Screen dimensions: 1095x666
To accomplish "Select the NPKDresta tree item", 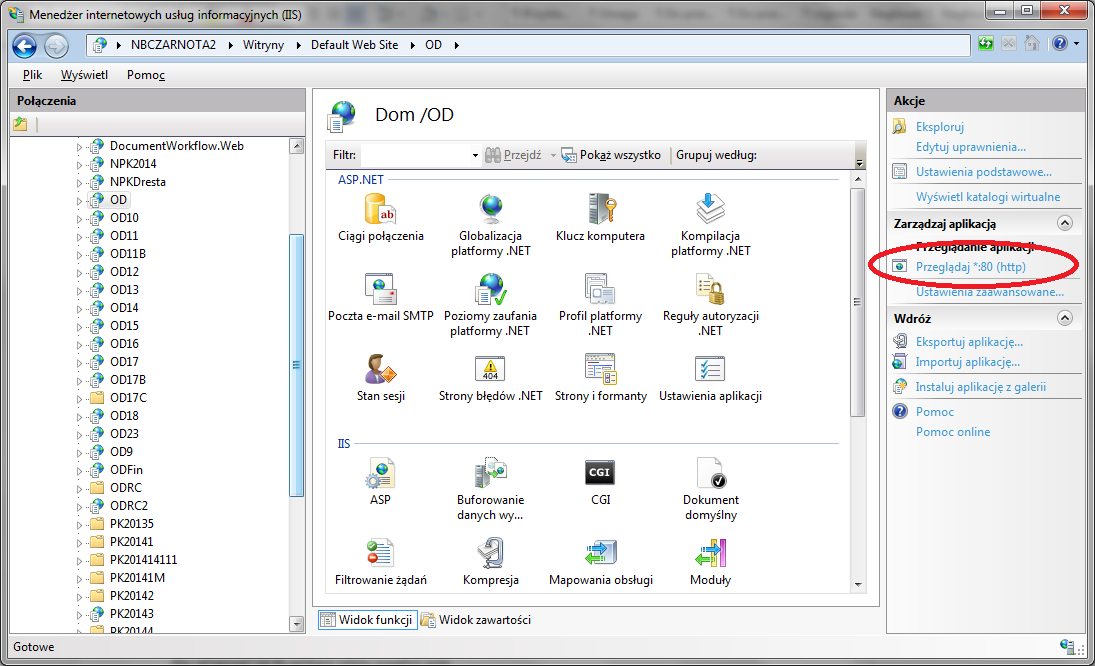I will 138,182.
